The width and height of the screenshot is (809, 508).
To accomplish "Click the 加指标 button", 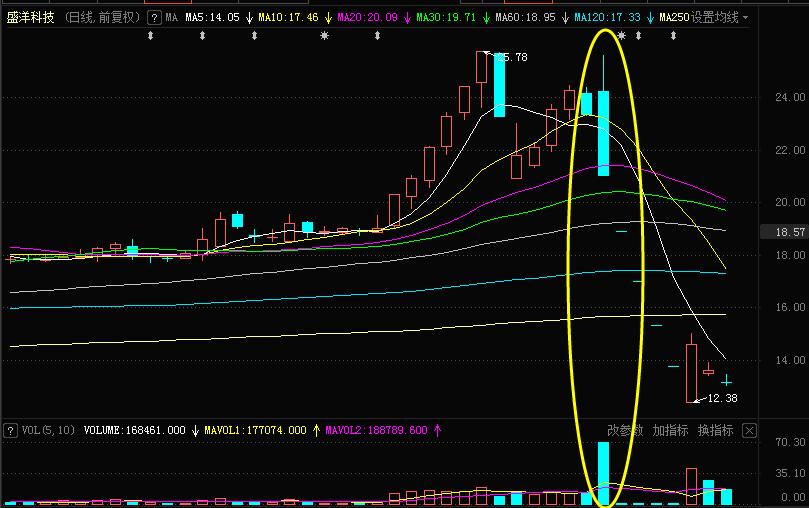I will [670, 431].
